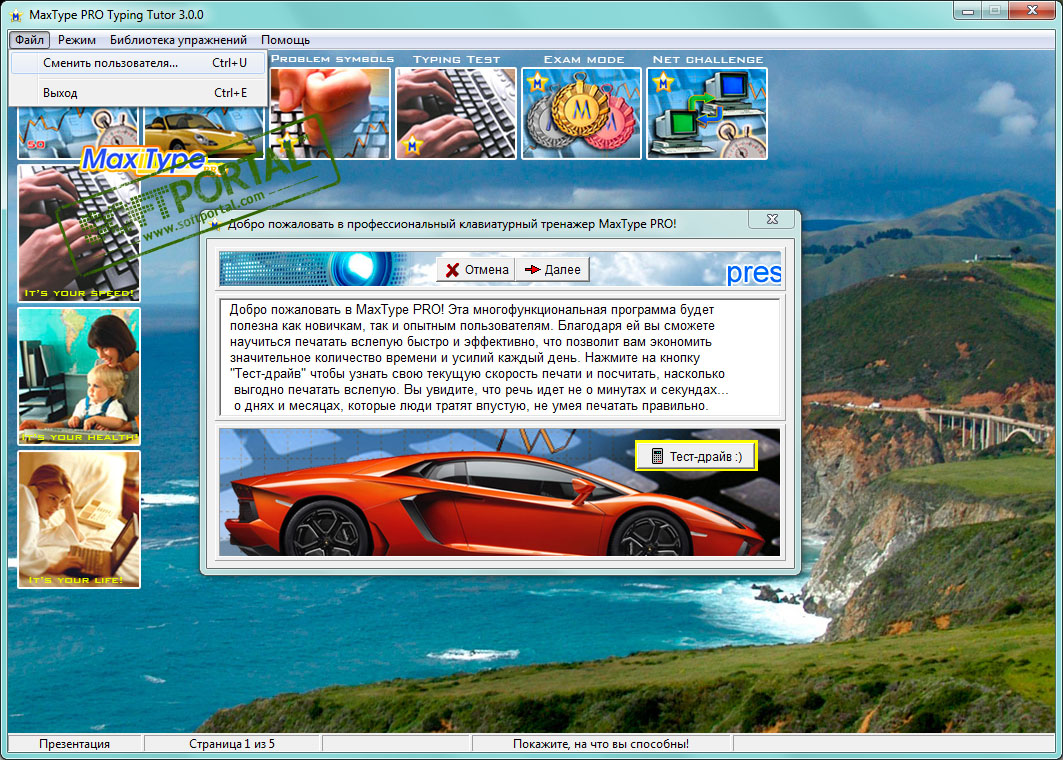Close the welcome dialog
This screenshot has width=1063, height=760.
click(772, 219)
